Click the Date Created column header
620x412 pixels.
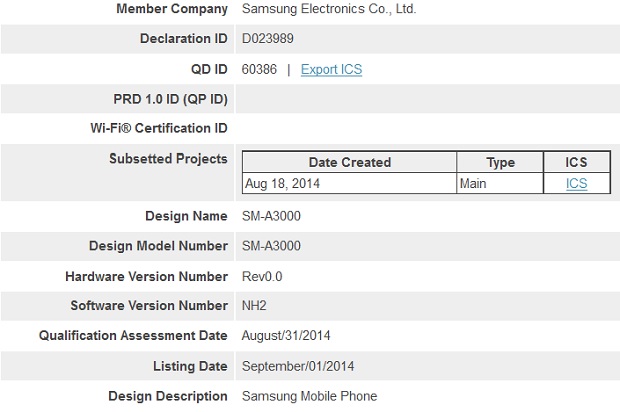point(350,163)
